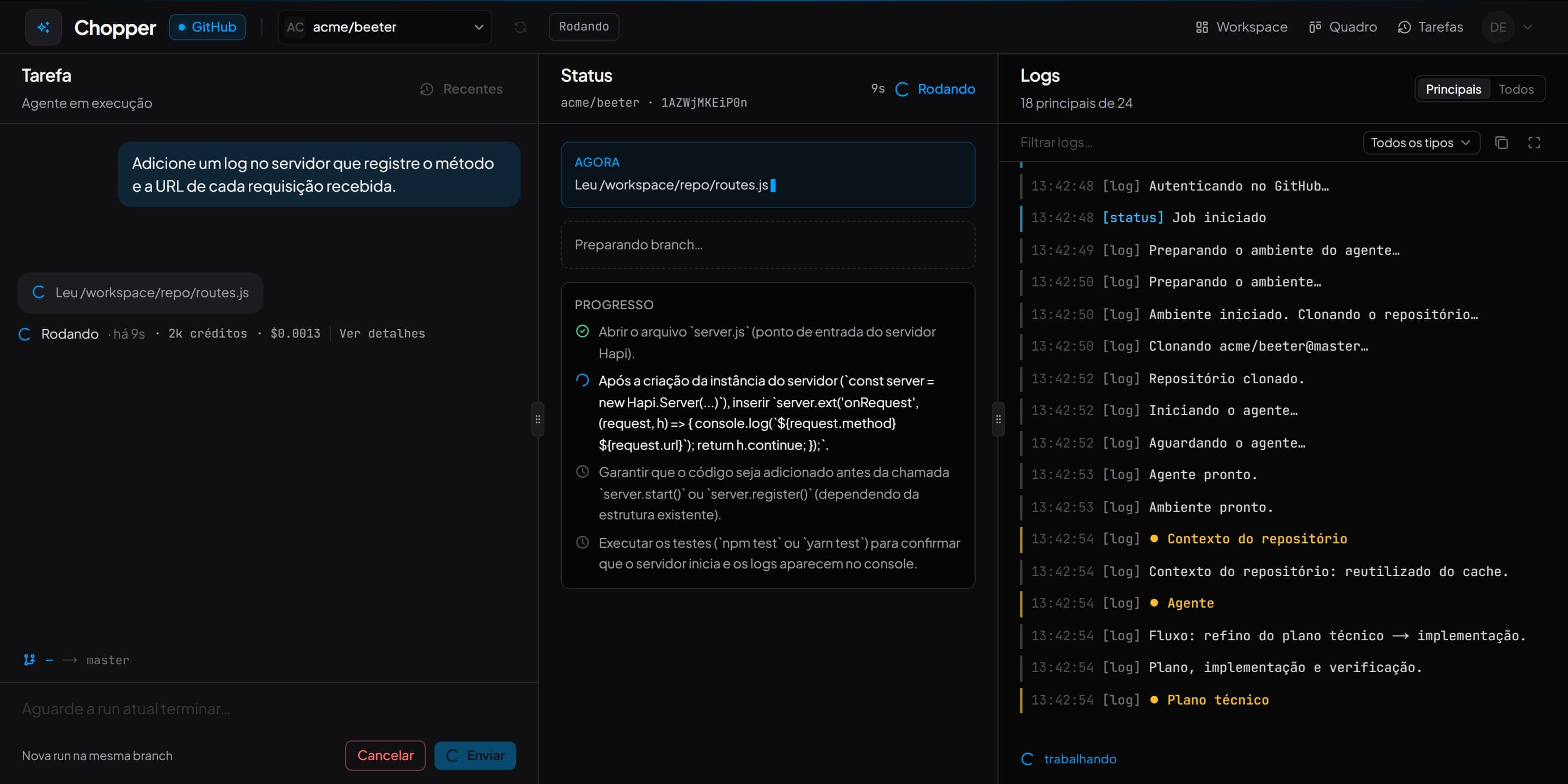Click the spinner next to trabalhando
The width and height of the screenshot is (1568, 784).
coord(1027,759)
